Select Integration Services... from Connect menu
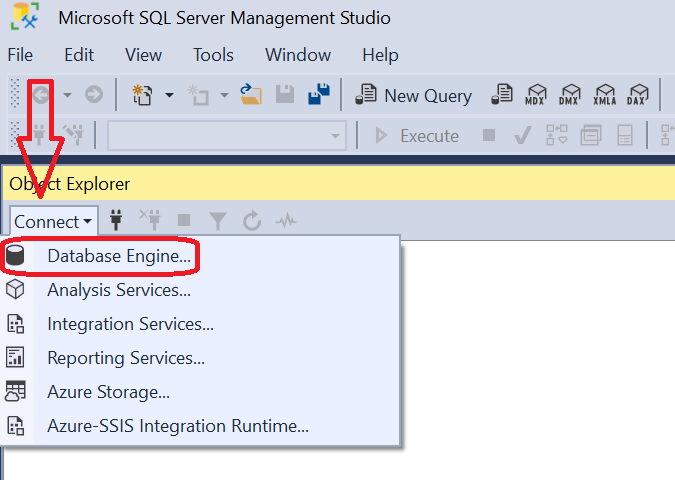Screen dimensions: 675x480 click(x=200, y=324)
